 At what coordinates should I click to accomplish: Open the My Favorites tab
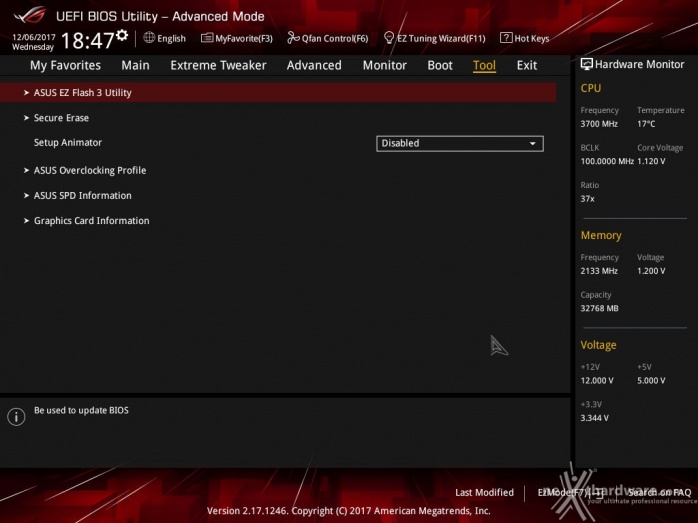click(x=65, y=65)
